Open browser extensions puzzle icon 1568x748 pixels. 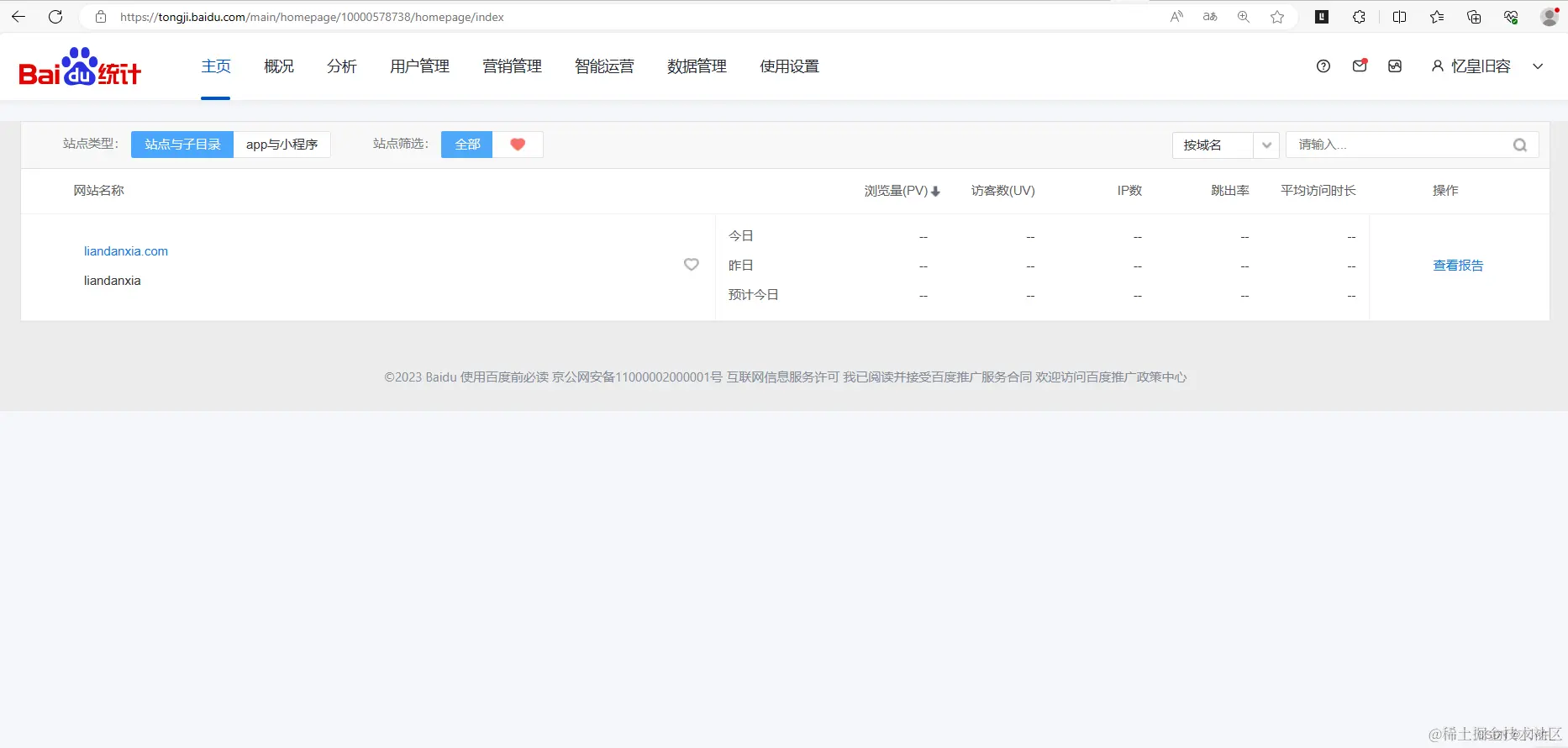(x=1359, y=17)
